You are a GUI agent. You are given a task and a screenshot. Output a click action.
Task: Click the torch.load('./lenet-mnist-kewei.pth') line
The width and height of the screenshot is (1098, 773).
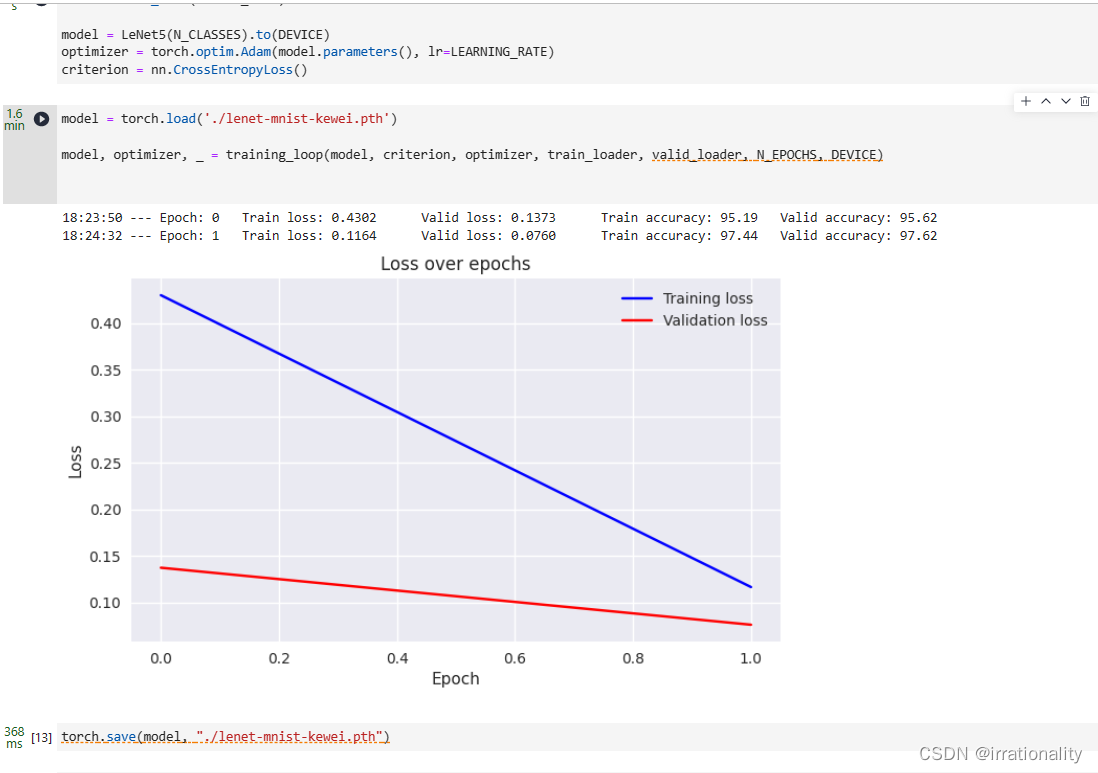(229, 119)
